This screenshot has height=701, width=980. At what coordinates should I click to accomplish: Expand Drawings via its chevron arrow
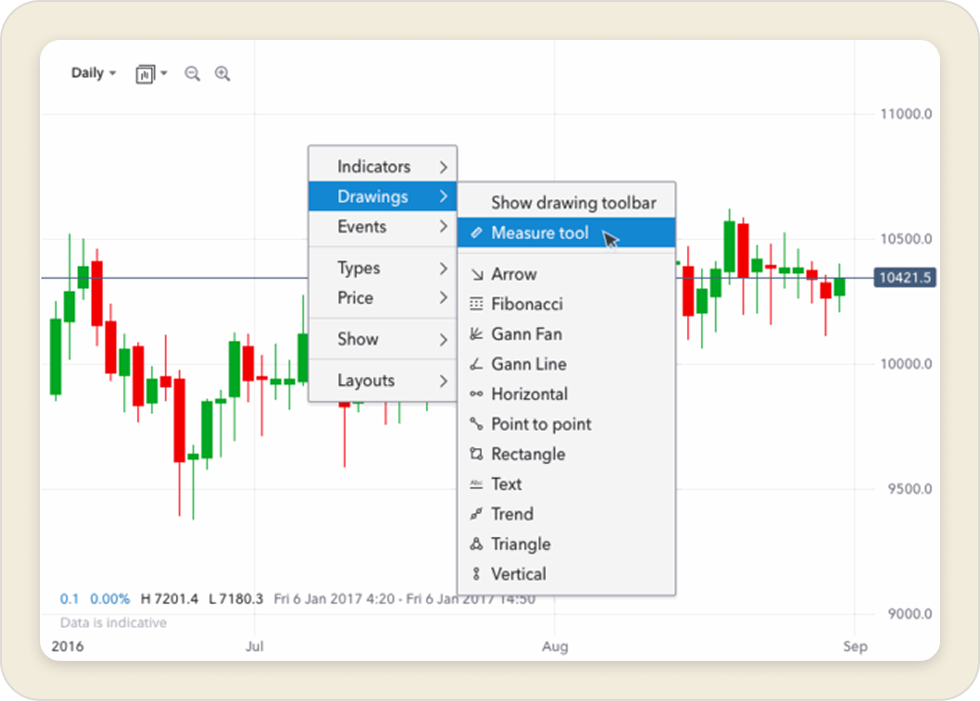click(443, 197)
